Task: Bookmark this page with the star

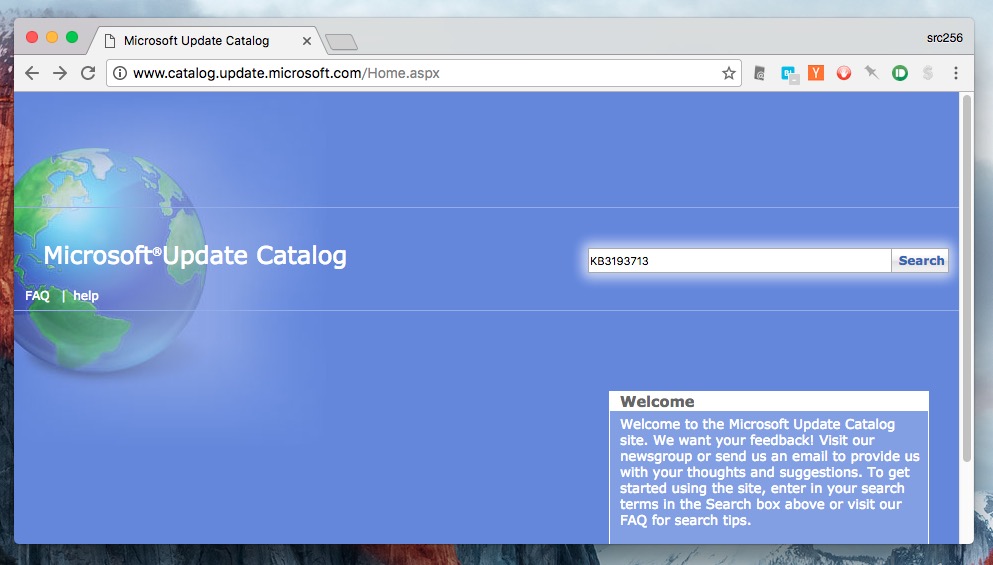Action: 728,73
